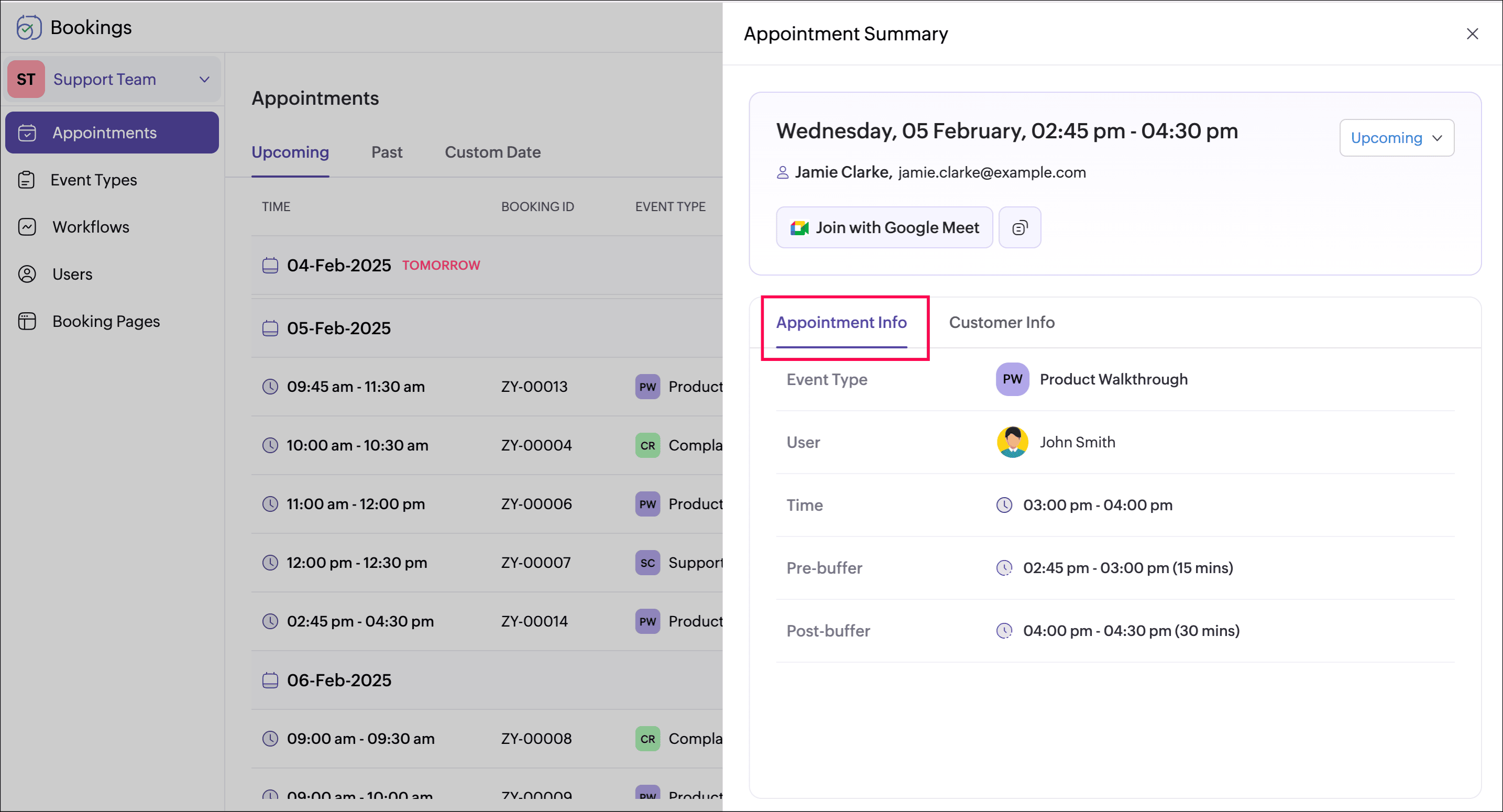Screen dimensions: 1503x812
Task: Open Appointments in the sidebar
Action: click(112, 133)
